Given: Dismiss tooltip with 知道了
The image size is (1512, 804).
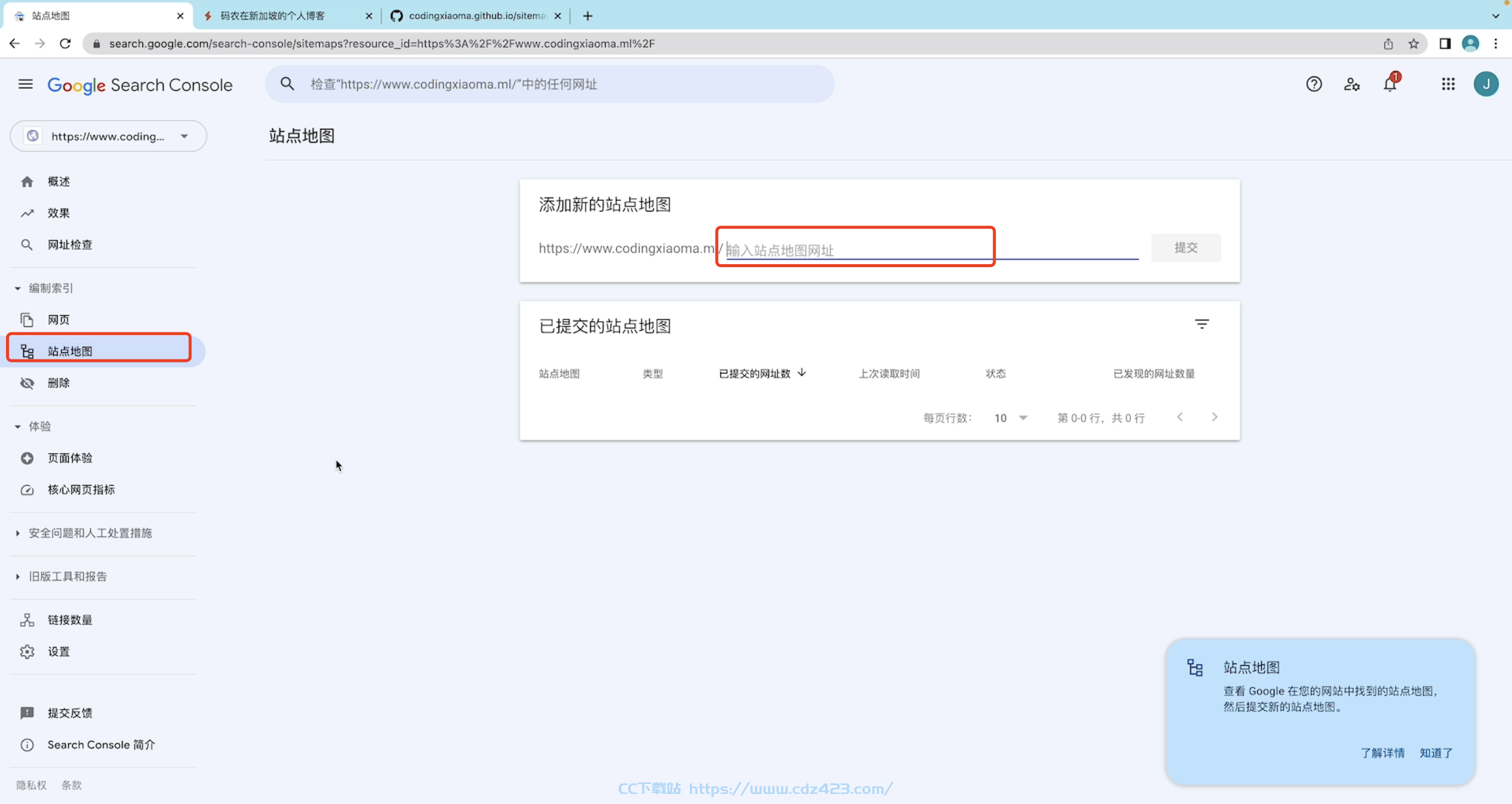Looking at the screenshot, I should 1436,753.
